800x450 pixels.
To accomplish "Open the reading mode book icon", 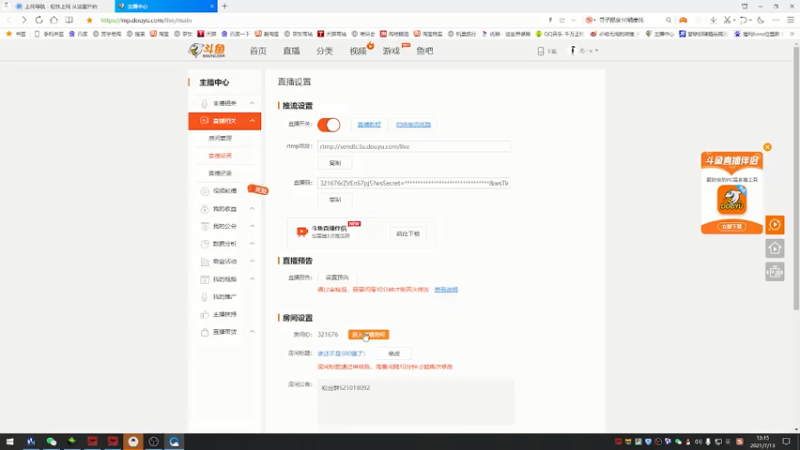I will [x=69, y=20].
